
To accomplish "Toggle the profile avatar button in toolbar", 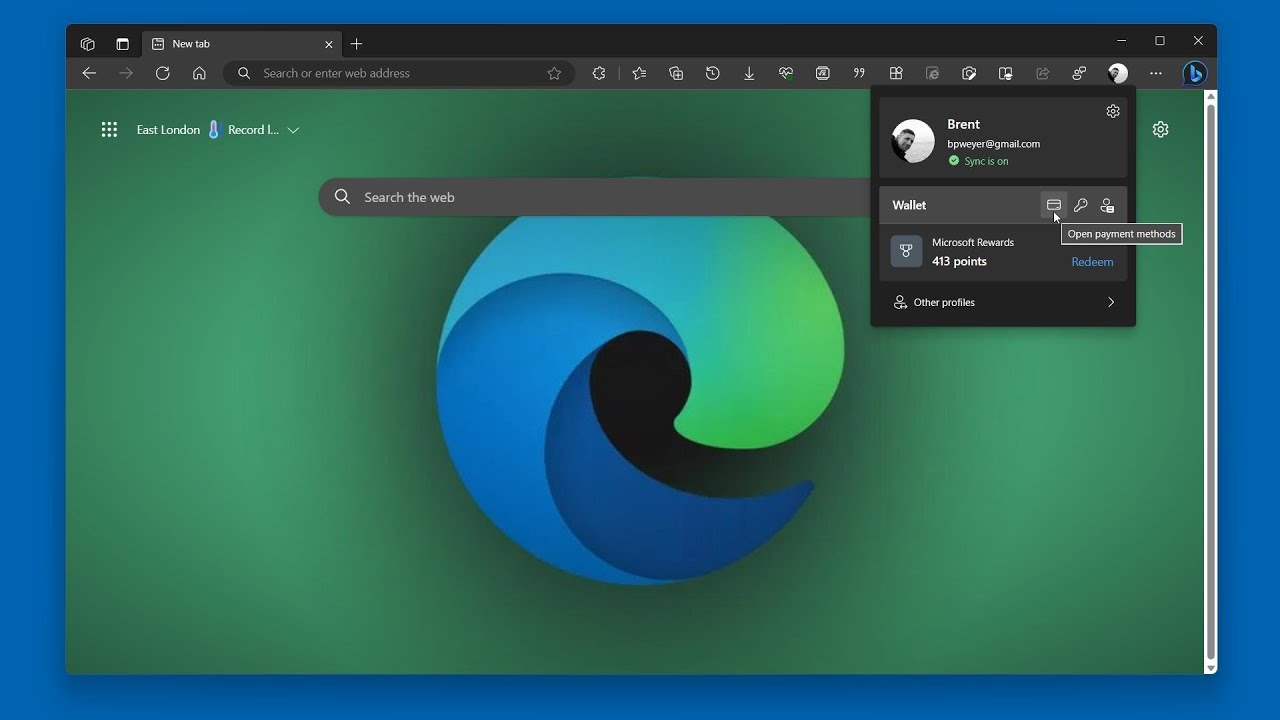I will pyautogui.click(x=1118, y=73).
